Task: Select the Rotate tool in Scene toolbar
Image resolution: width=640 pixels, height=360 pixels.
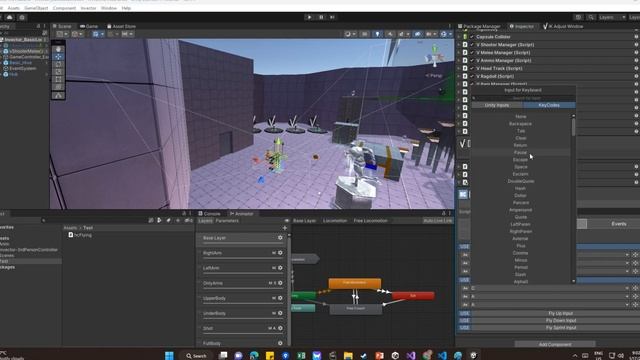Action: pos(58,64)
